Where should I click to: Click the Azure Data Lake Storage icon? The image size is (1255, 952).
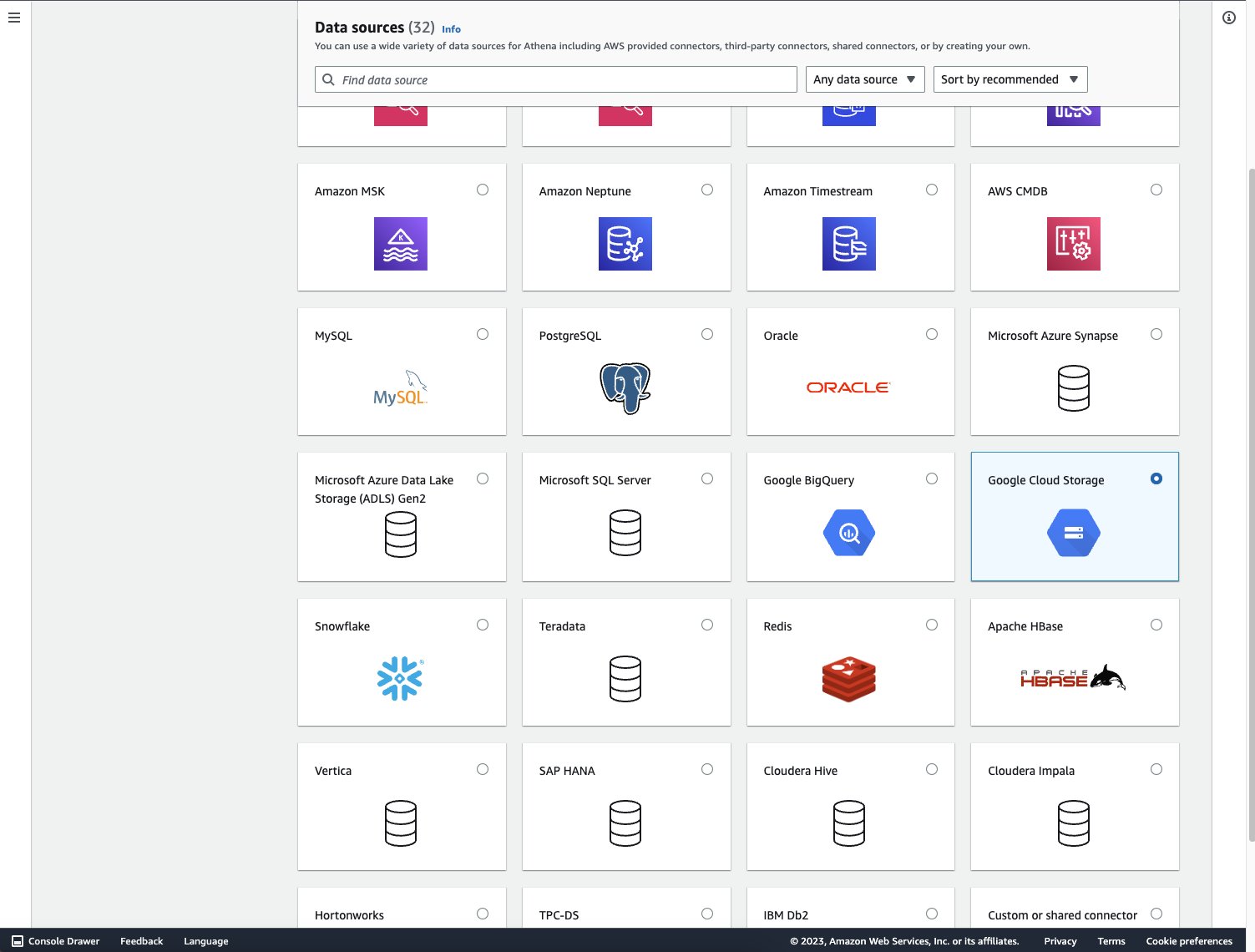401,534
